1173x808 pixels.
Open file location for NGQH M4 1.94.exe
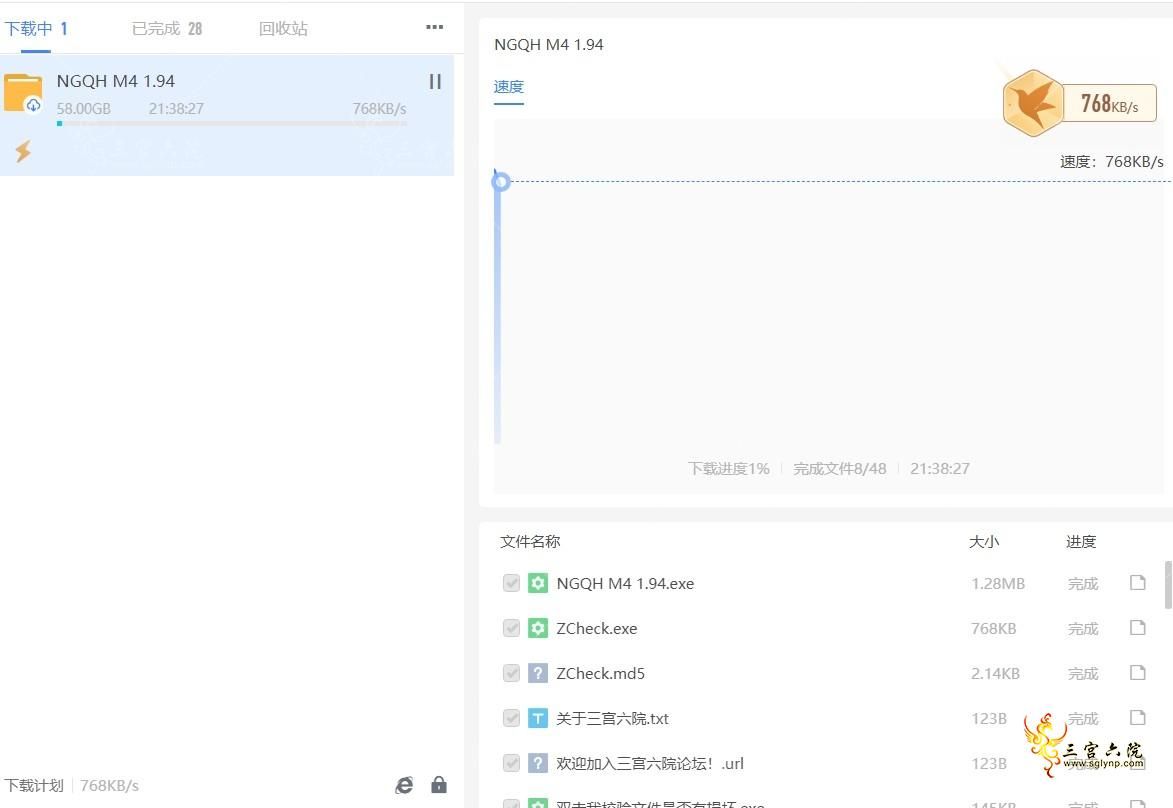[1137, 583]
